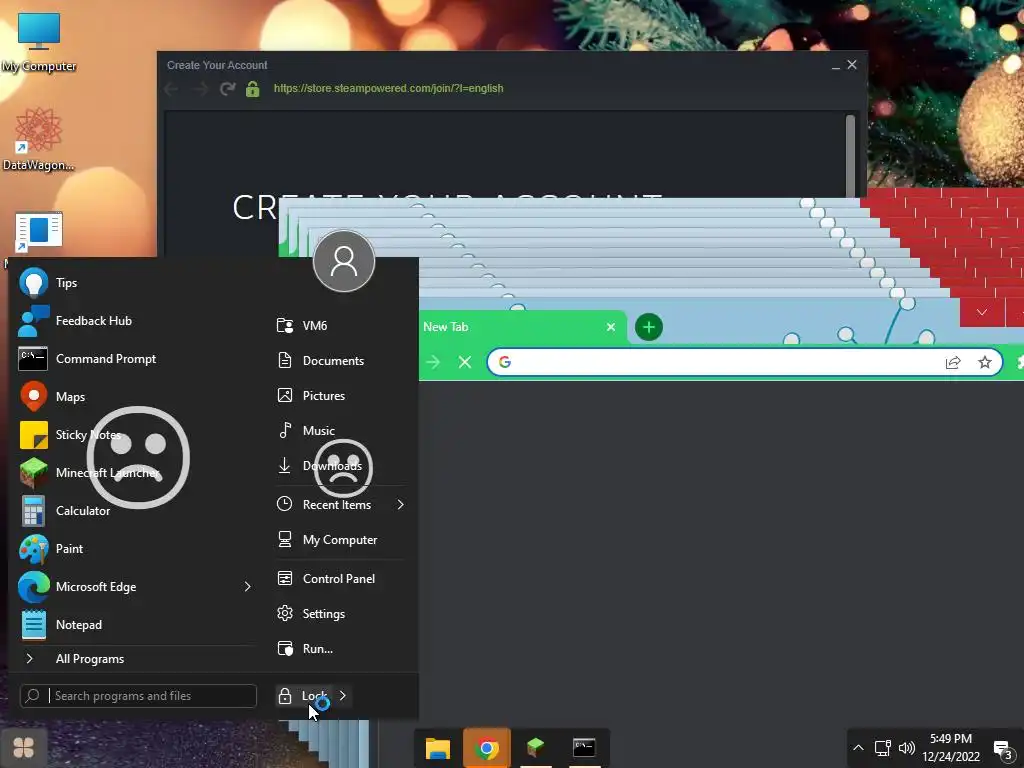1024x768 pixels.
Task: Expand Recent Items submenu arrow
Action: [400, 505]
